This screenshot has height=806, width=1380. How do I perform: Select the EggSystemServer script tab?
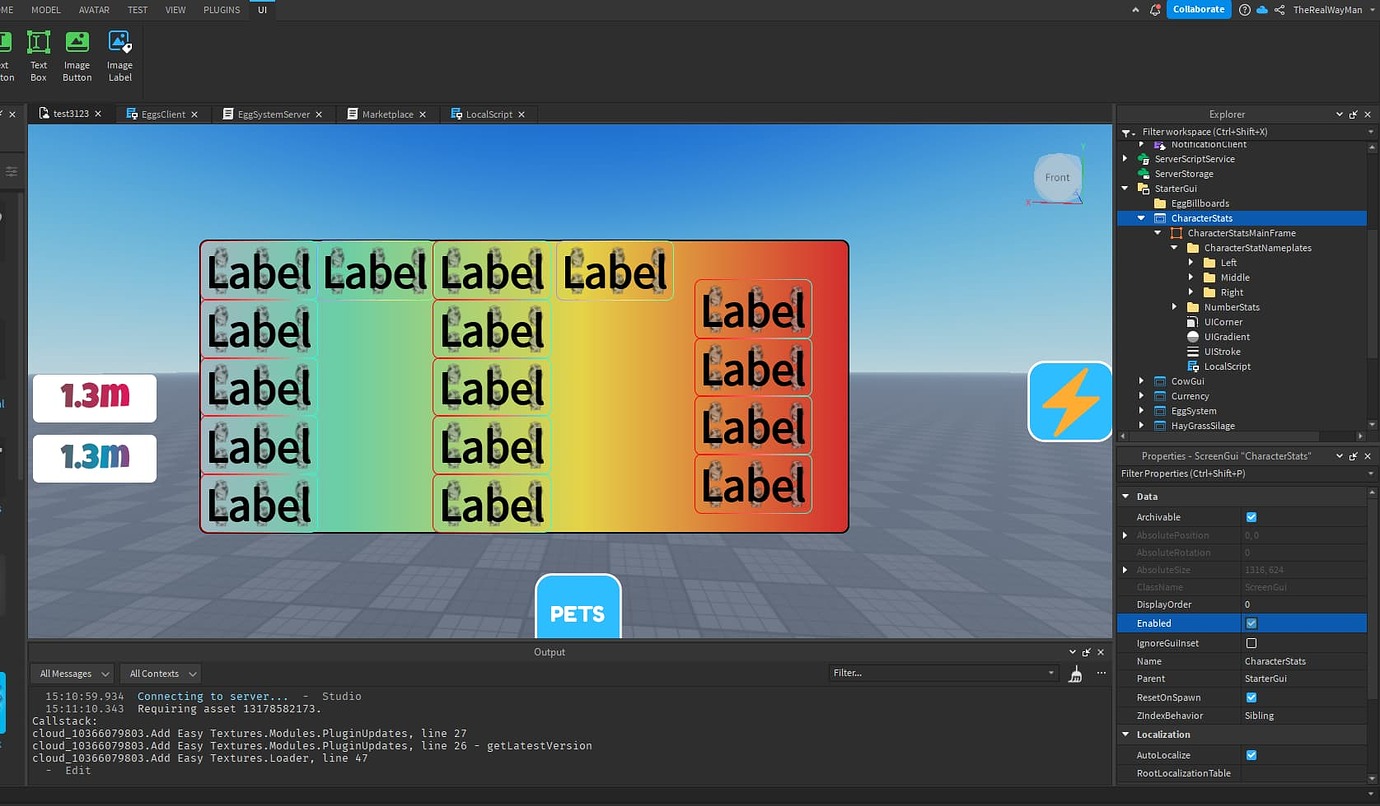pos(272,113)
